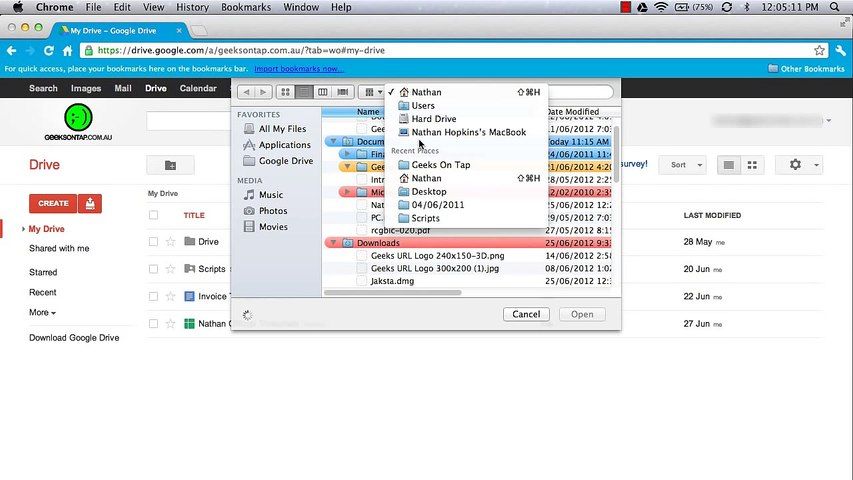The image size is (853, 480).
Task: Select Users in the path popup
Action: (x=466, y=106)
